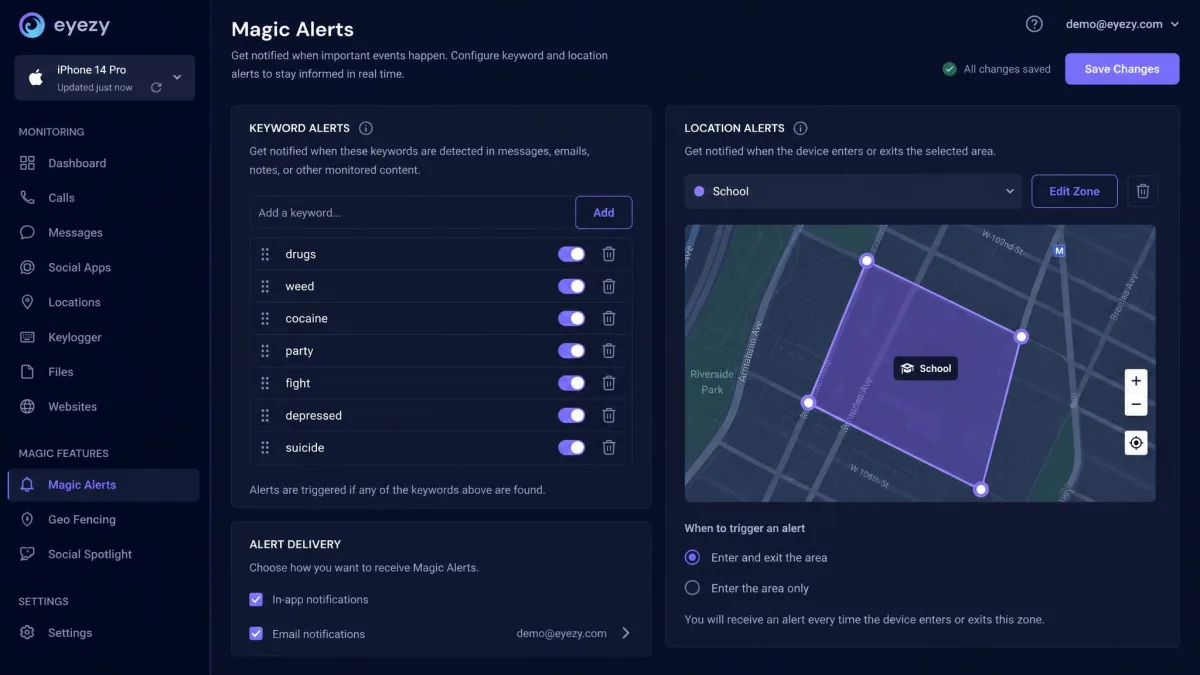Toggle the "suicide" keyword alert

[x=571, y=447]
